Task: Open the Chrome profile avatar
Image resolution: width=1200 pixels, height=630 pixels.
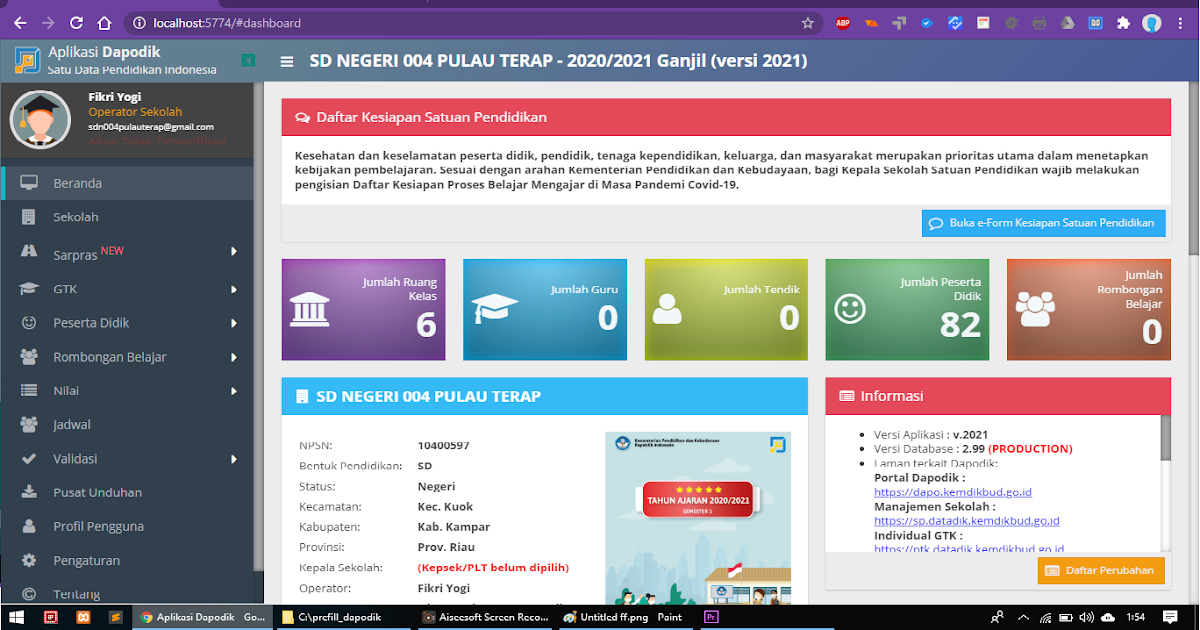Action: click(x=1152, y=22)
